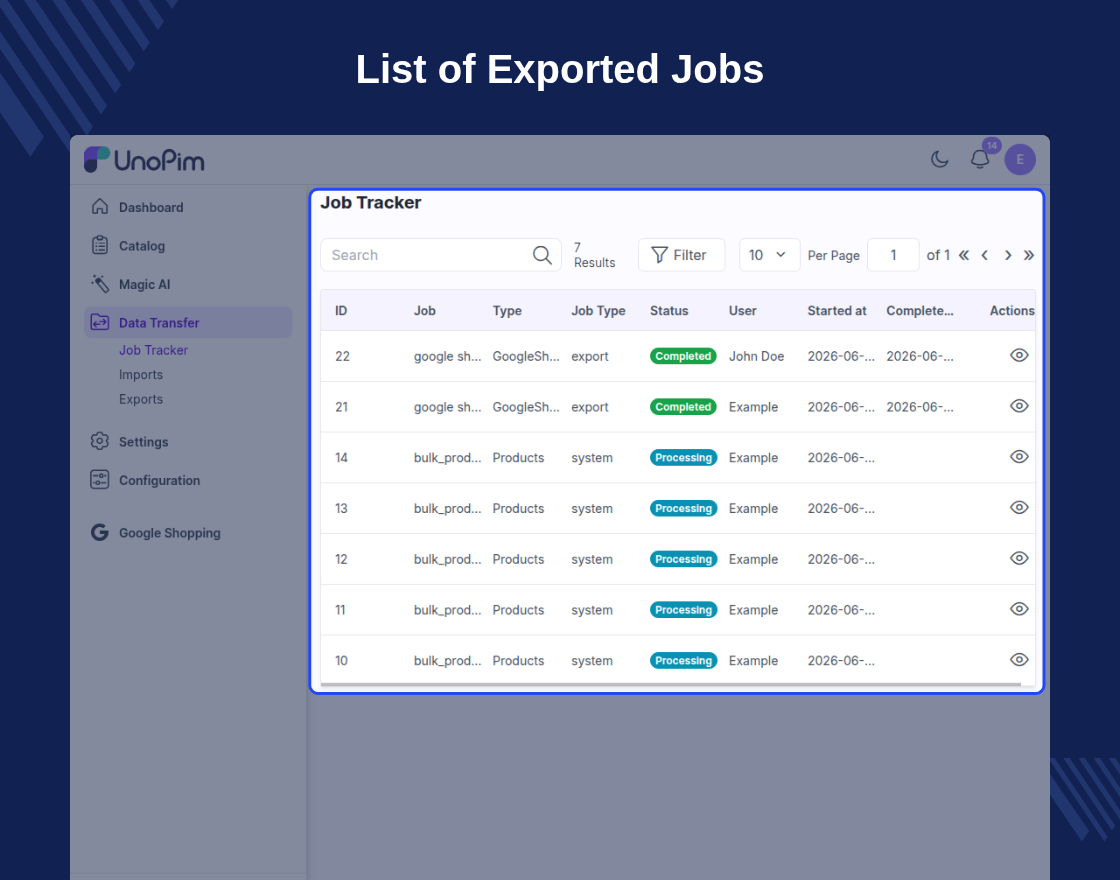
Task: Click the search magnifier icon
Action: pos(542,255)
